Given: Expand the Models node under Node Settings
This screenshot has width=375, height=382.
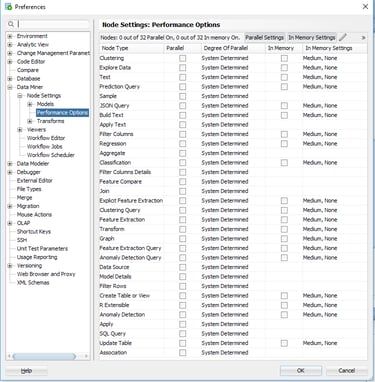Looking at the screenshot, I should coord(30,104).
